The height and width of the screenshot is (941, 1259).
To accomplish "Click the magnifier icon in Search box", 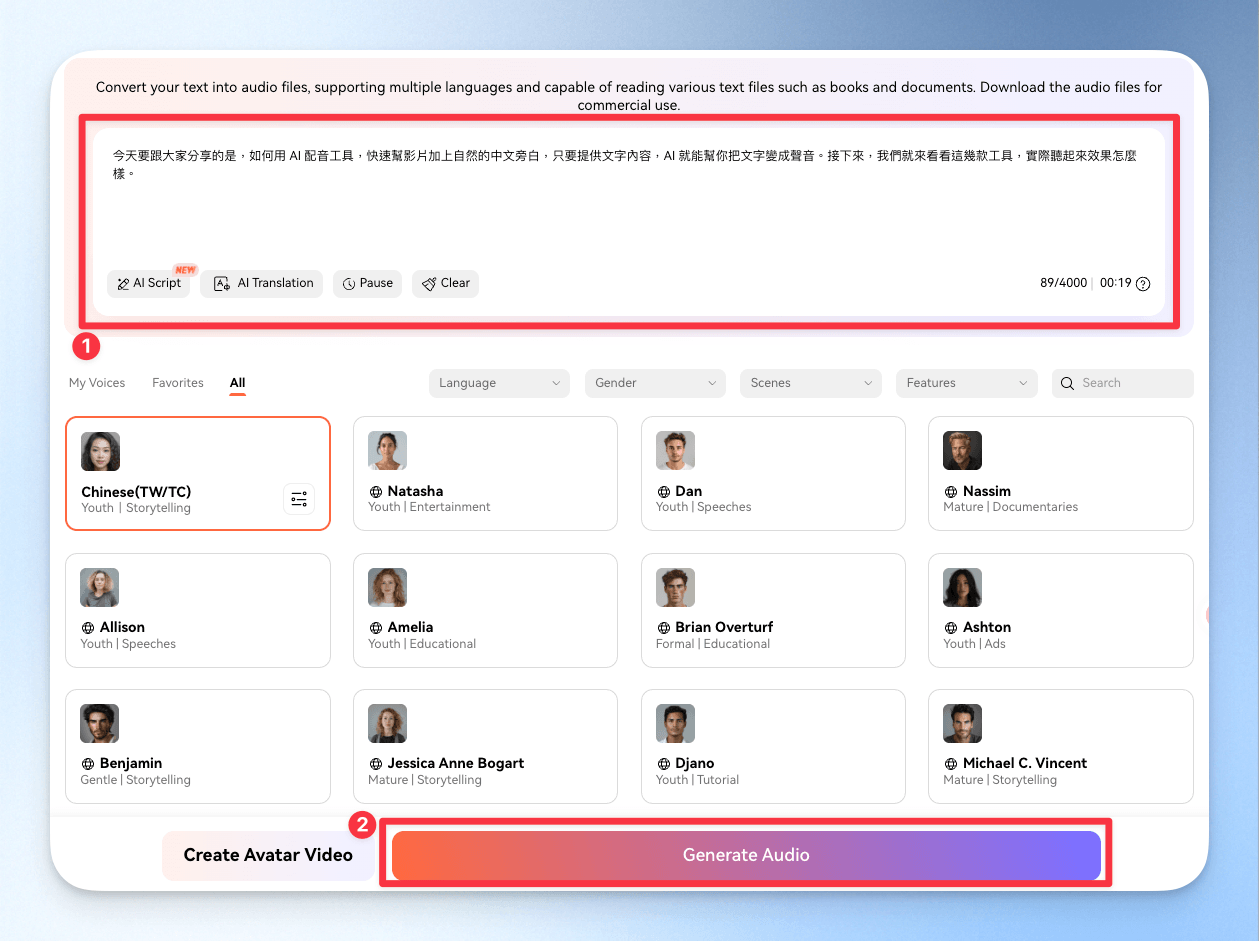I will (x=1068, y=383).
